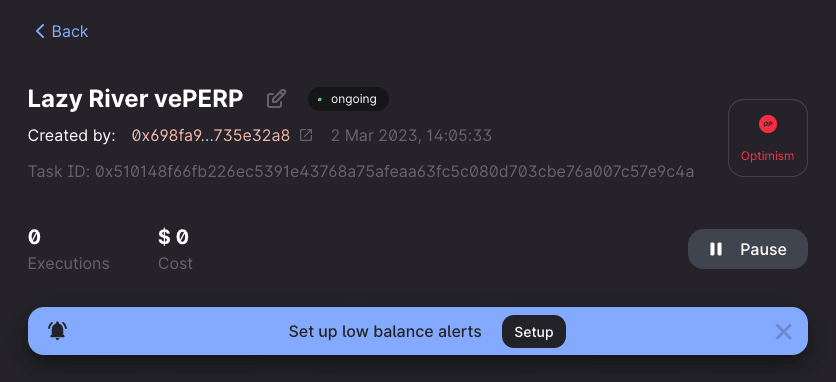Open low balance alerts Setup button
Screen dimensions: 836x382
tap(534, 332)
